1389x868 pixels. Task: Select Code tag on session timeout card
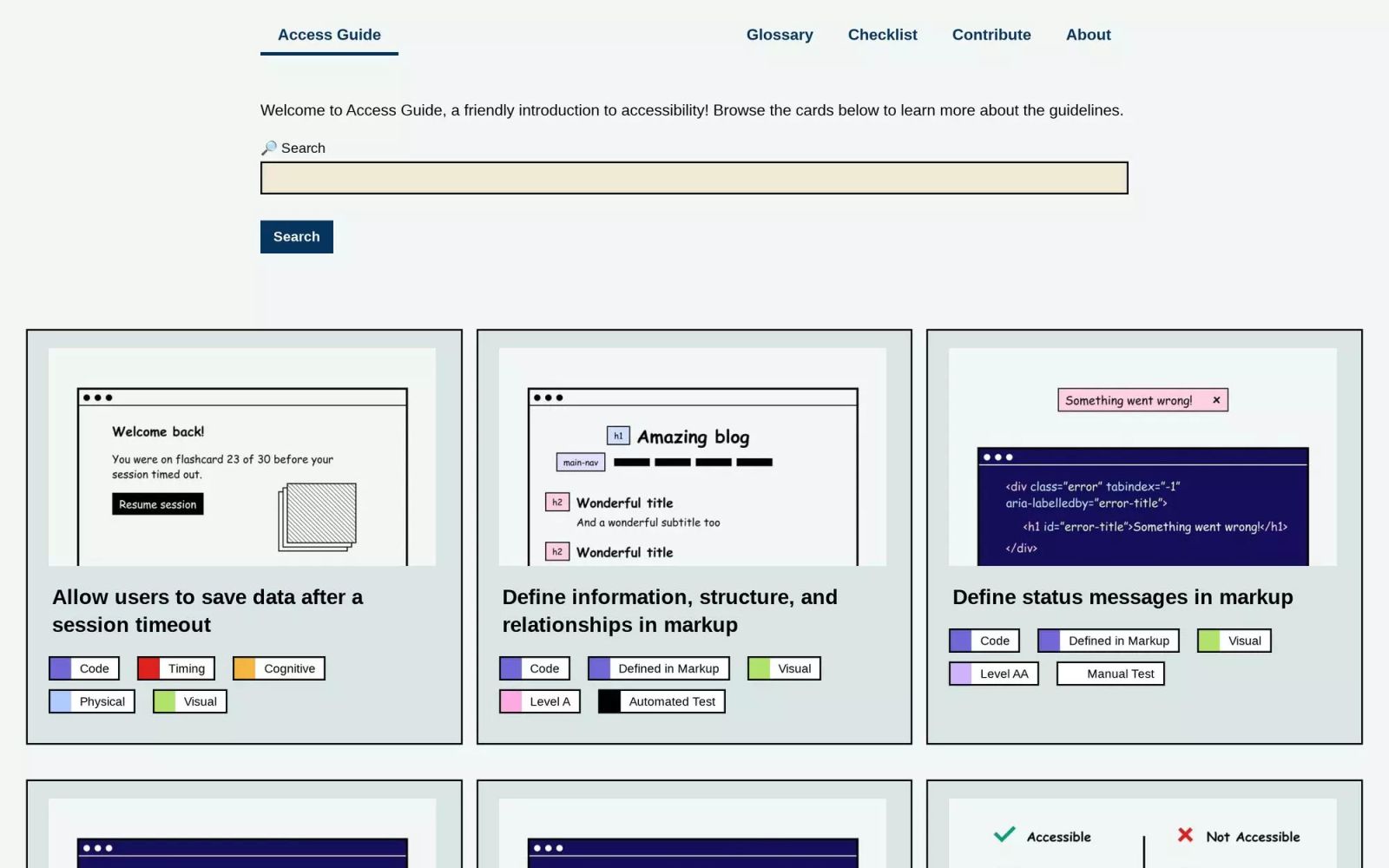click(x=84, y=668)
